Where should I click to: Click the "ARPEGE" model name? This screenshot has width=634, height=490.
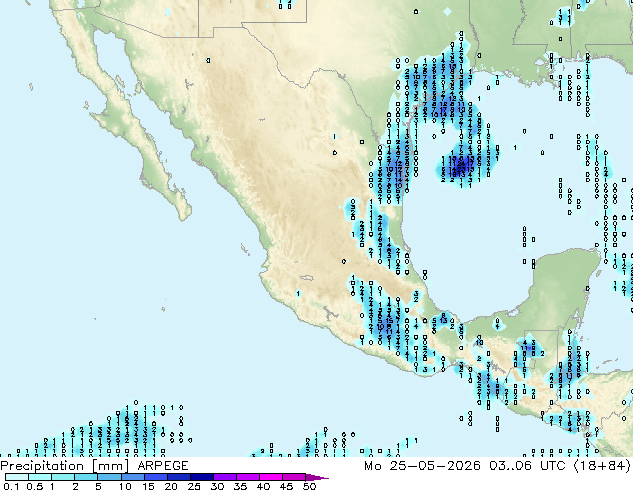[163, 466]
